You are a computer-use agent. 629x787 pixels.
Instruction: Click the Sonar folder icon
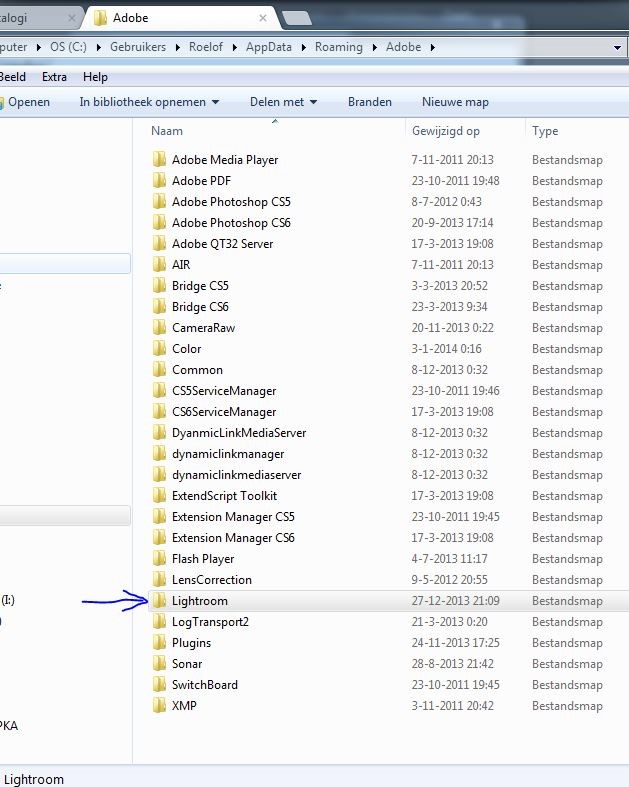(159, 664)
